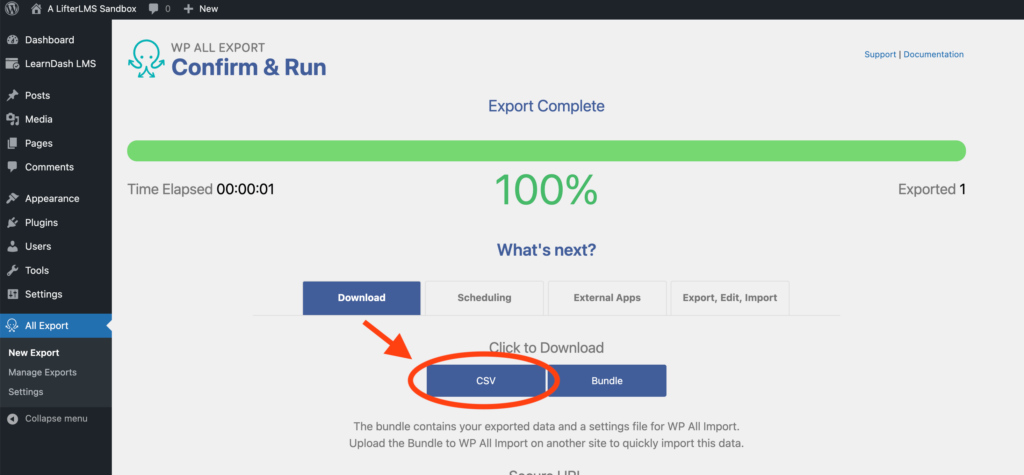Click the LearnDash LMS icon in sidebar

(12, 63)
